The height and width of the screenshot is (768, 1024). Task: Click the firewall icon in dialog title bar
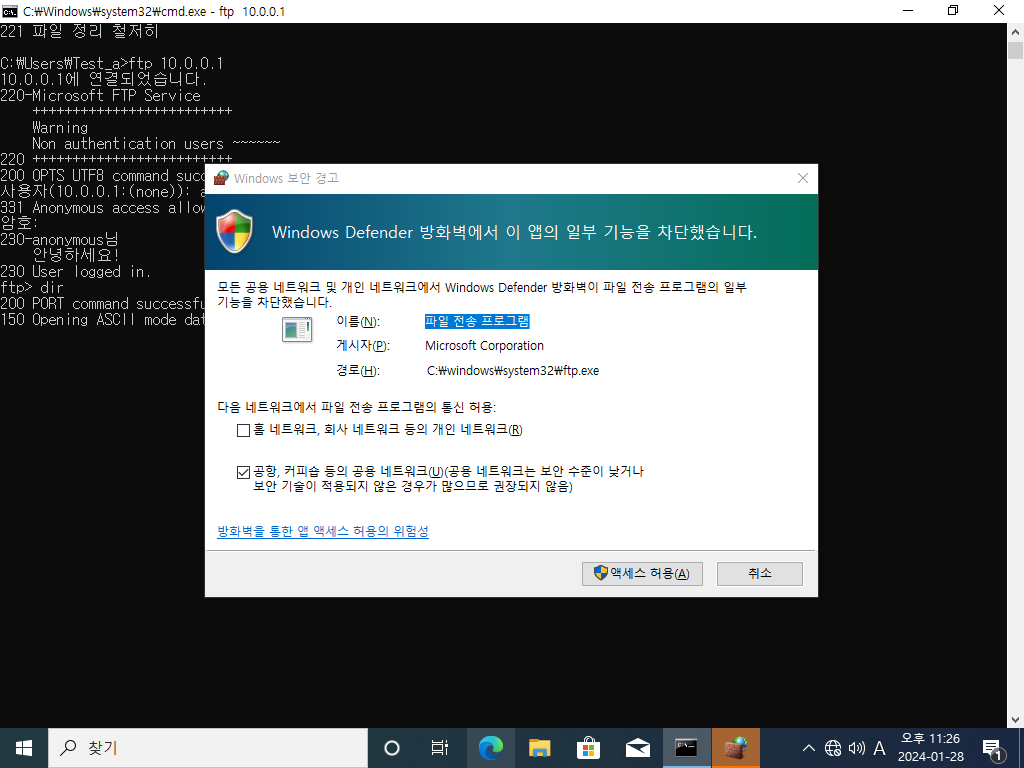point(222,178)
